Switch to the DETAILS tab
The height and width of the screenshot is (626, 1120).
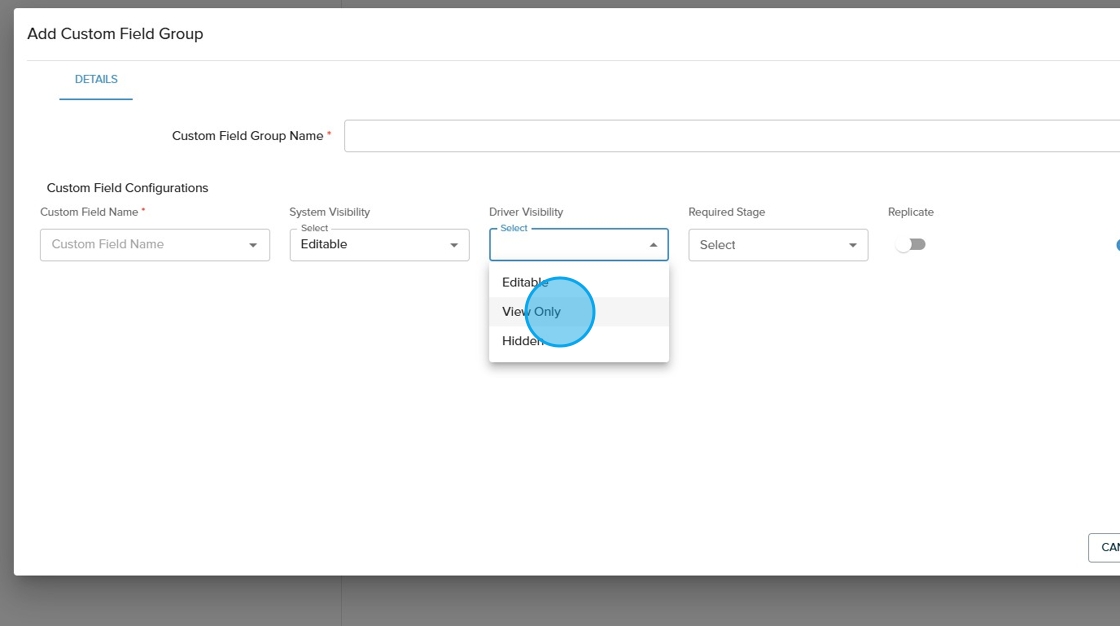click(96, 80)
